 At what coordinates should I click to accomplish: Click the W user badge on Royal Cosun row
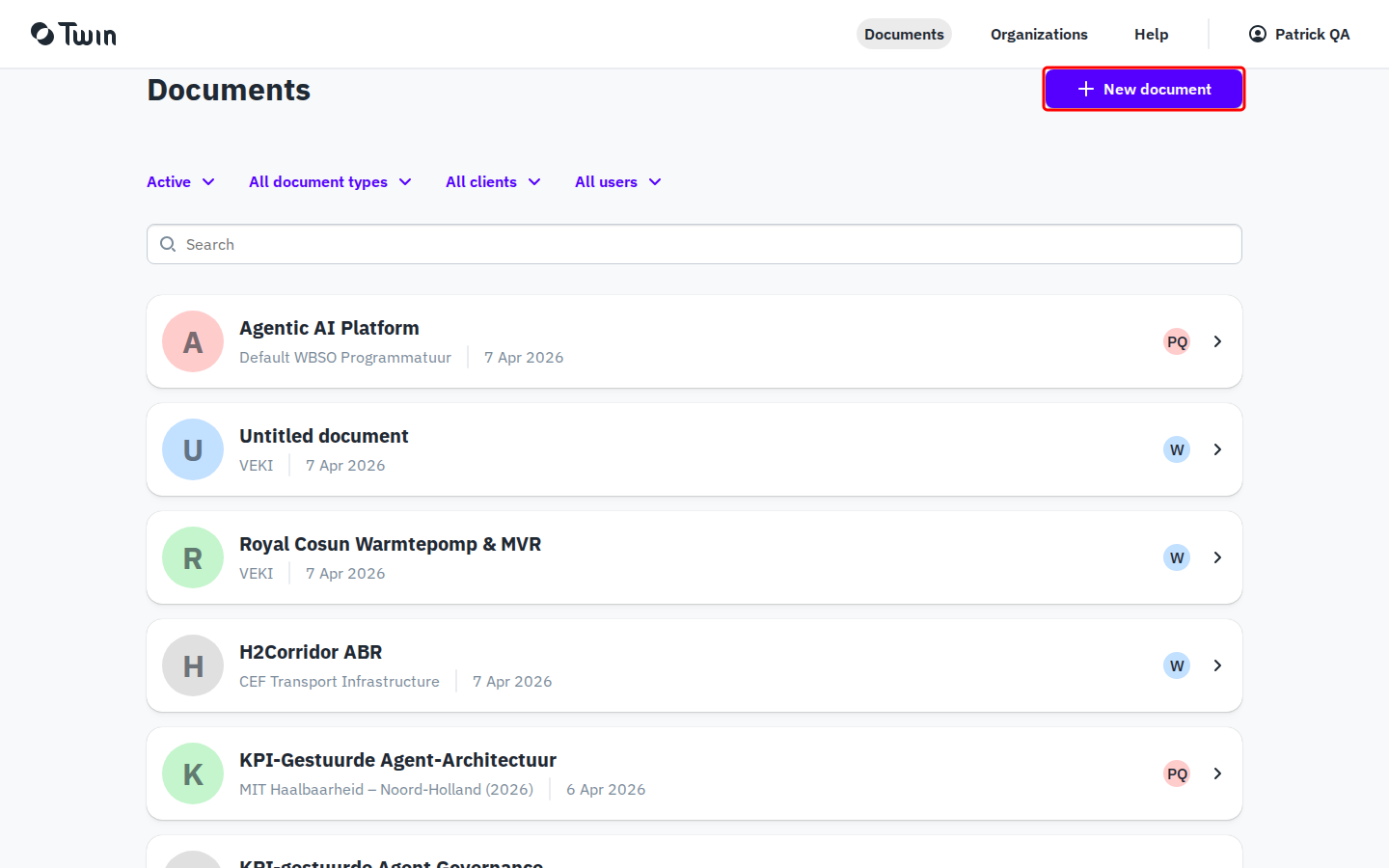point(1177,557)
